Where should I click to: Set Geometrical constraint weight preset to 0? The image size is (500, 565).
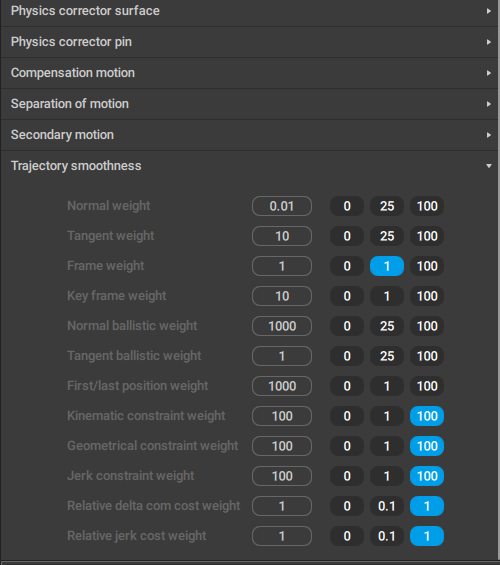[x=347, y=446]
